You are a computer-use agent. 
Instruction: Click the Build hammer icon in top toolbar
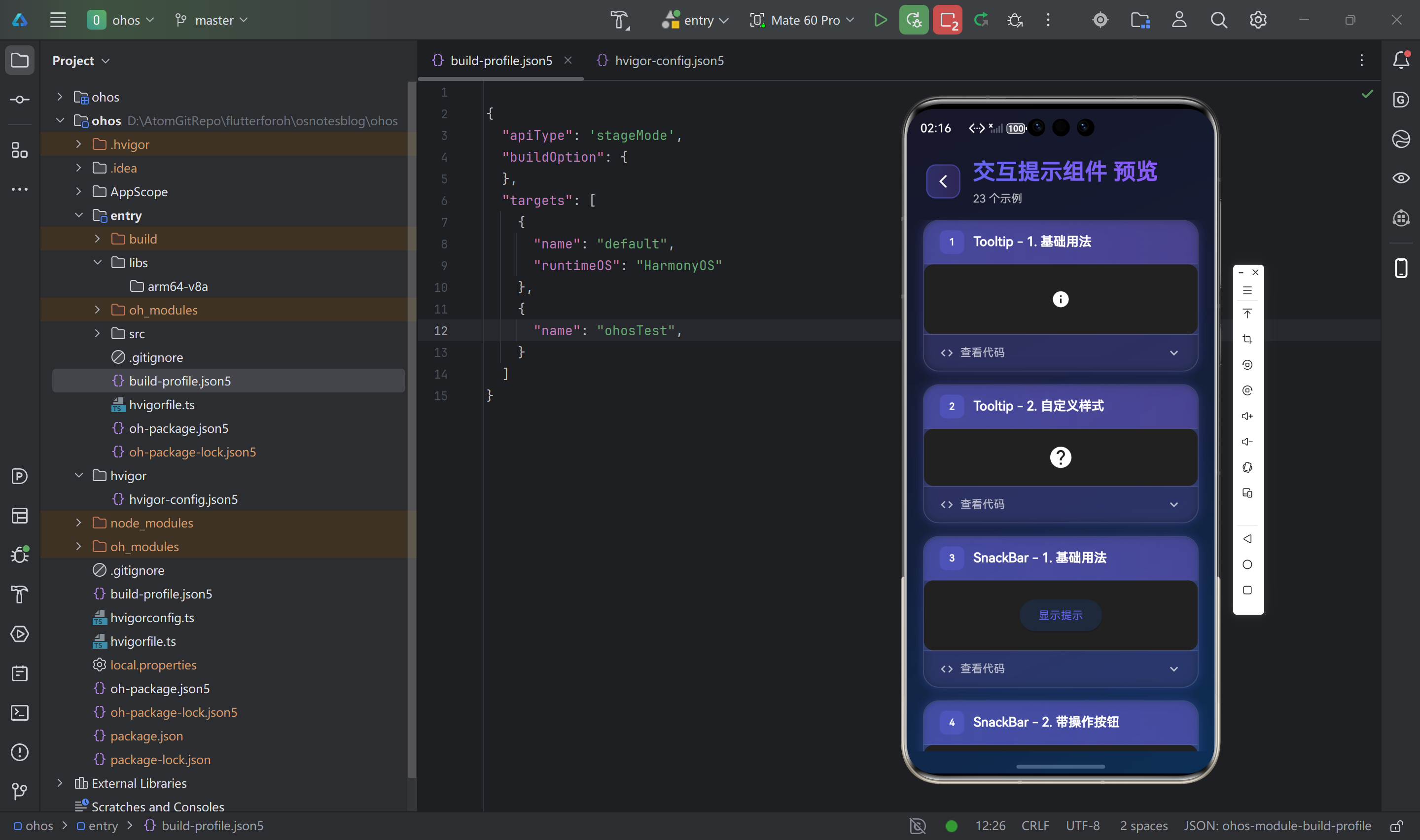coord(620,20)
